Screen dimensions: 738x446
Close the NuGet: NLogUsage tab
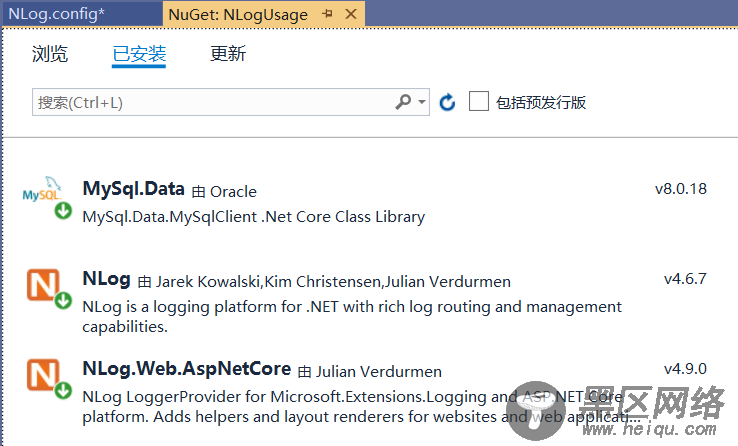coord(351,14)
